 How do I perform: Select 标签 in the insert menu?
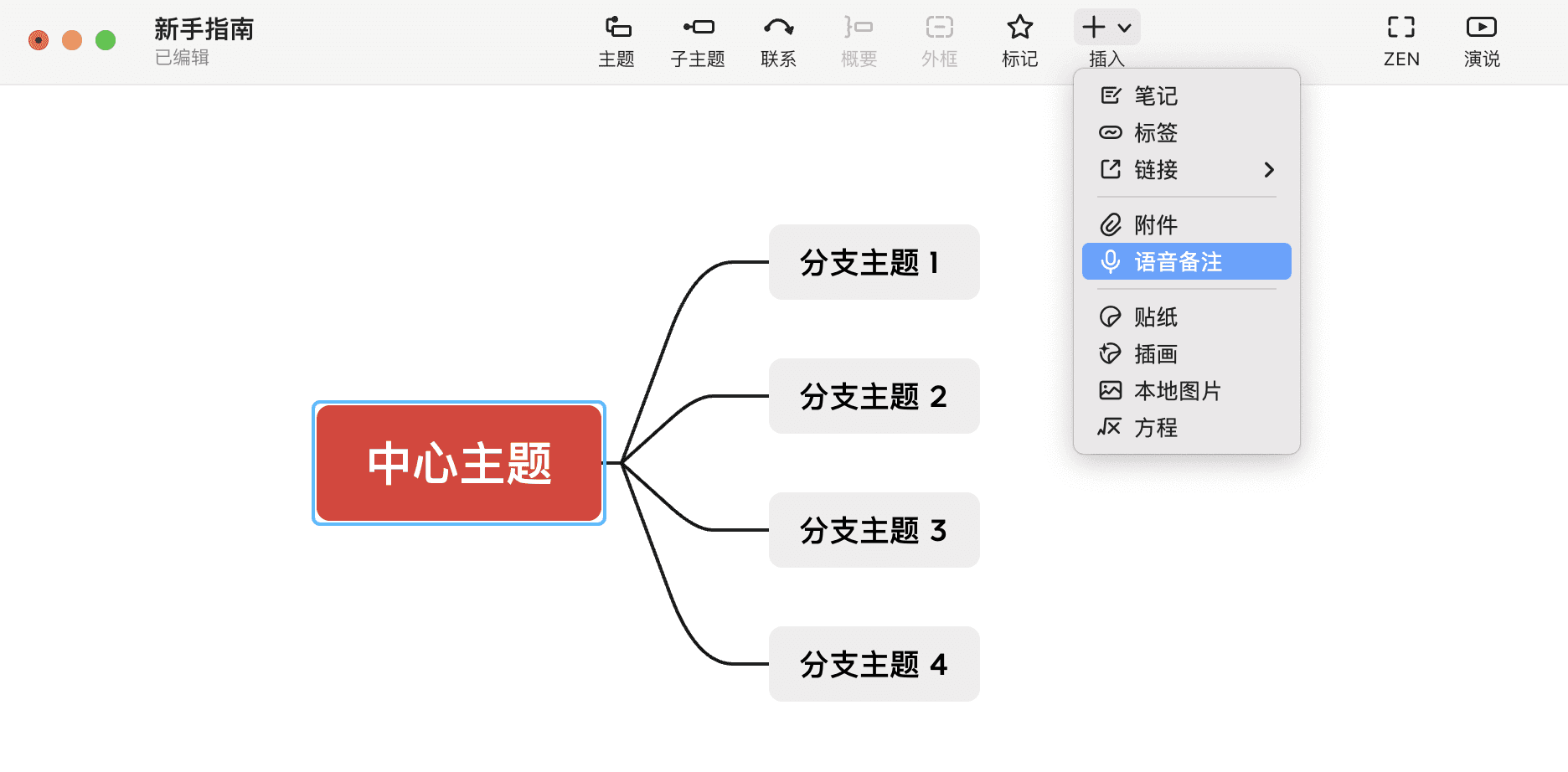point(1156,132)
